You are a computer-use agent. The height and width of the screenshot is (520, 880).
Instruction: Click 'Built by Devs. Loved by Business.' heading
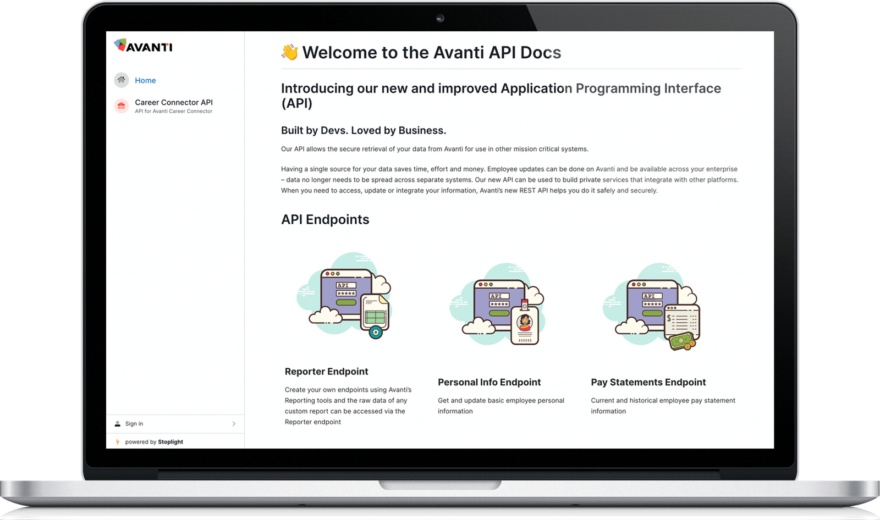tap(363, 130)
